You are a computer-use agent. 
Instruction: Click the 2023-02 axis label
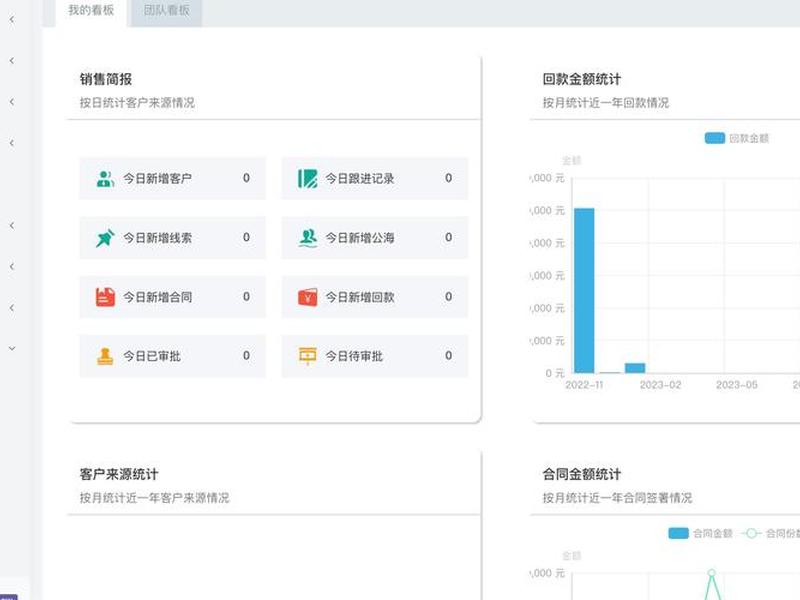point(660,385)
